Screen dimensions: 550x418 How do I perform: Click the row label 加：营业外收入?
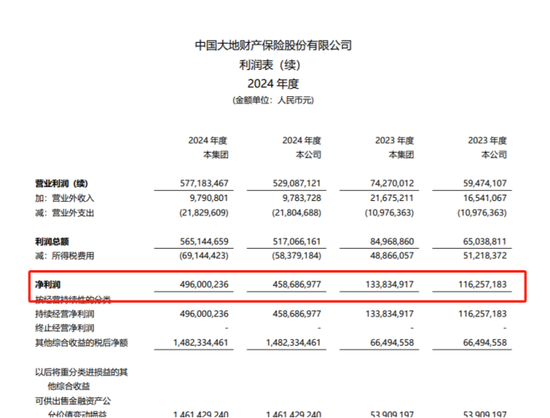(x=65, y=198)
